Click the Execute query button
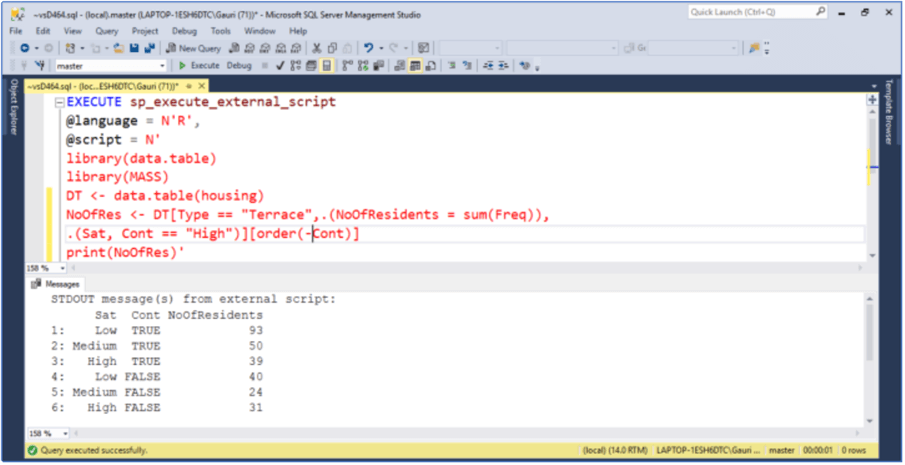The height and width of the screenshot is (465, 905). (x=198, y=66)
